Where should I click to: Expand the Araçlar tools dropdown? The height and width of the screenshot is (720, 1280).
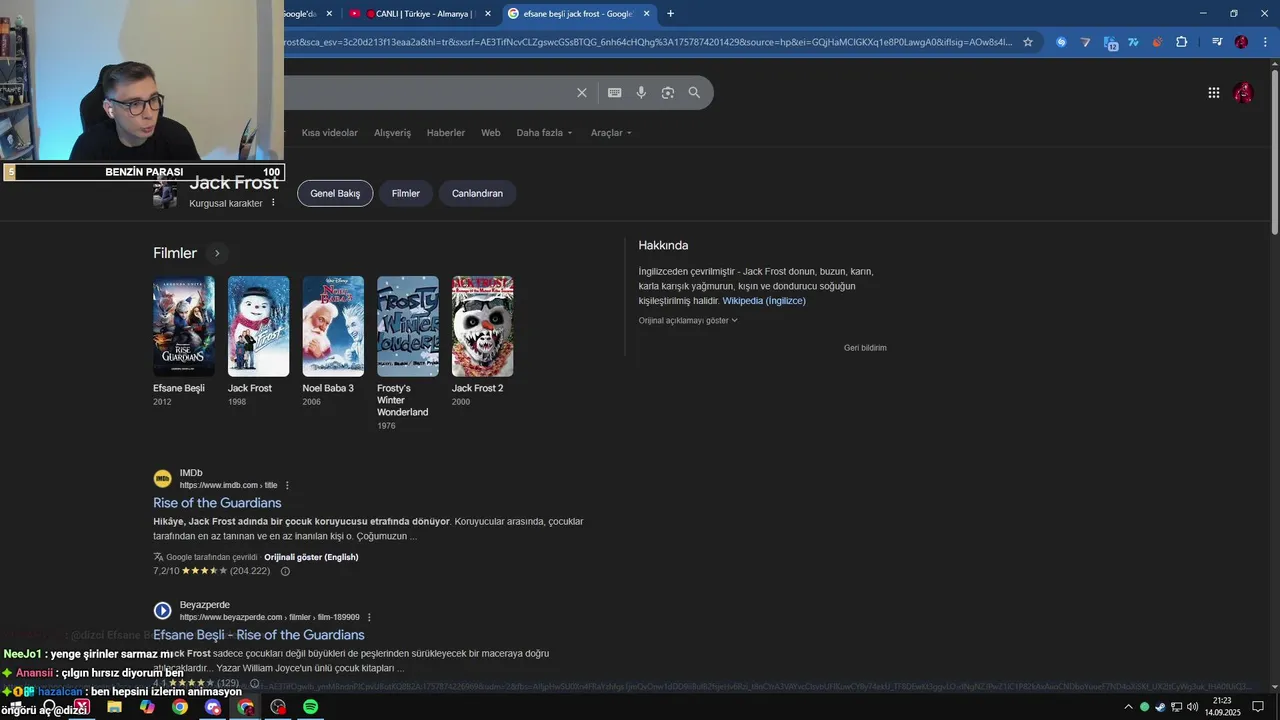pyautogui.click(x=611, y=133)
